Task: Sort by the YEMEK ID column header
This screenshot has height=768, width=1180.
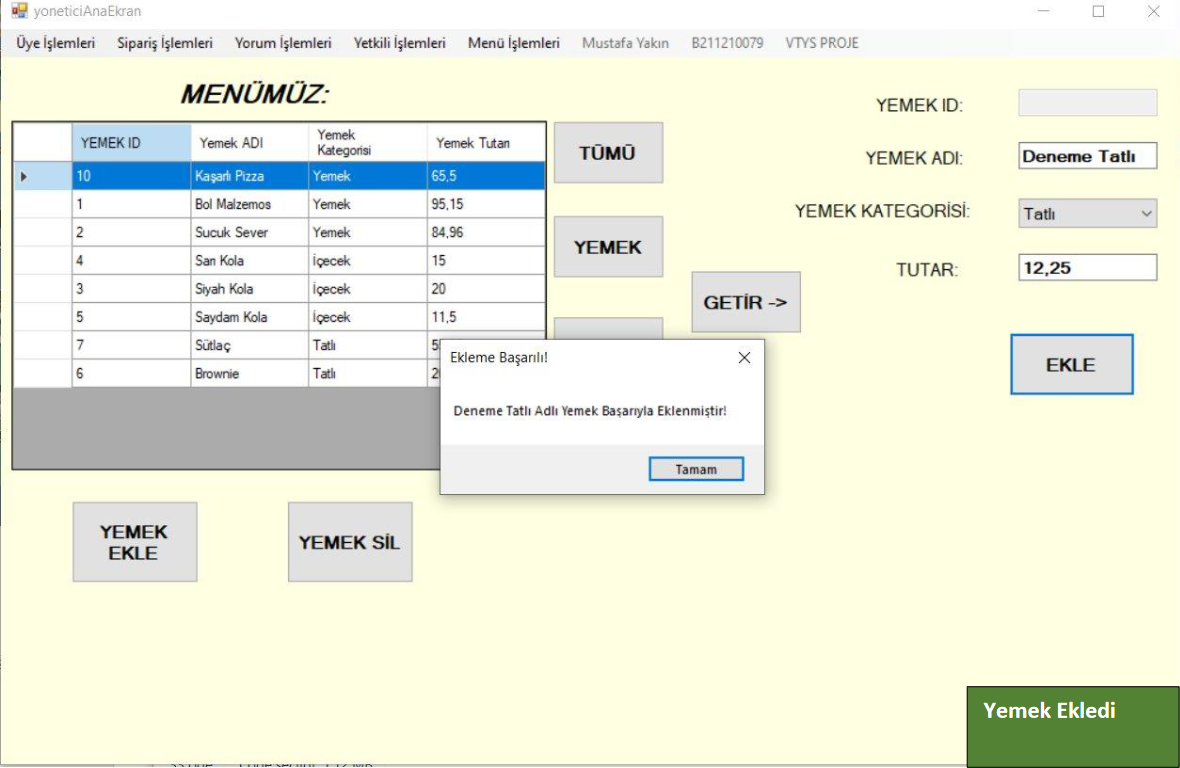Action: click(130, 143)
